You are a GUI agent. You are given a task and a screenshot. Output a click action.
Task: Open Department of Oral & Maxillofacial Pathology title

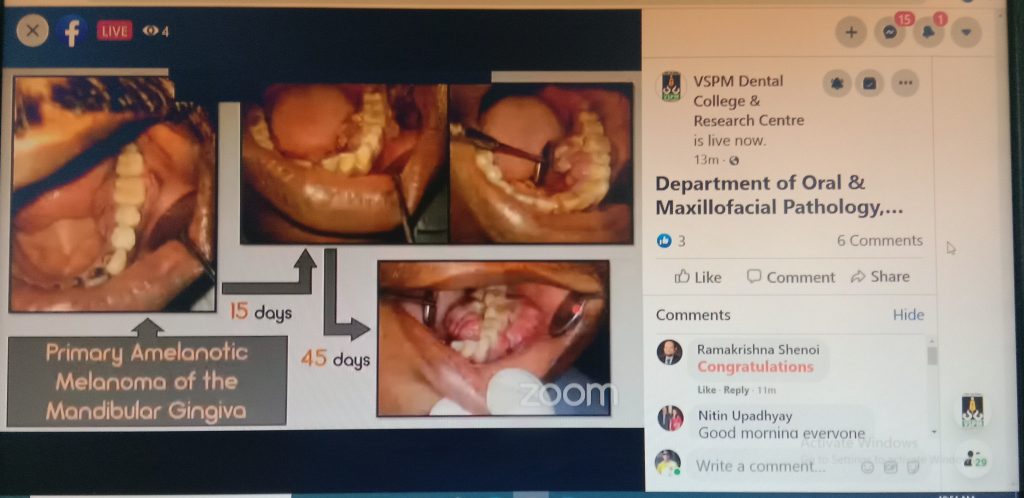point(779,195)
